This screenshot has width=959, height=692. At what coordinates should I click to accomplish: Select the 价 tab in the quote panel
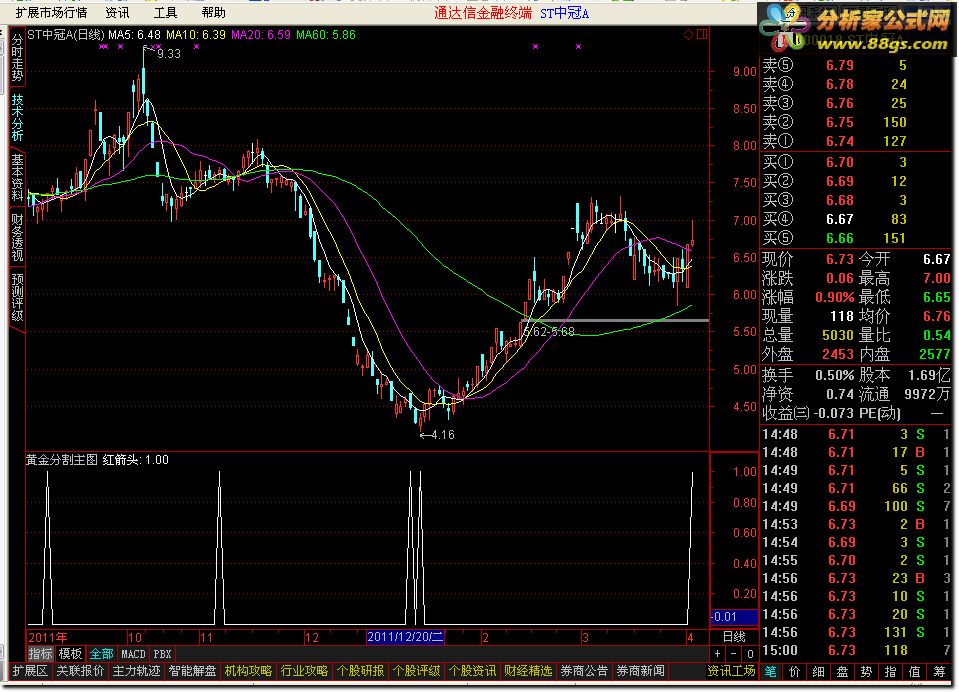[794, 672]
